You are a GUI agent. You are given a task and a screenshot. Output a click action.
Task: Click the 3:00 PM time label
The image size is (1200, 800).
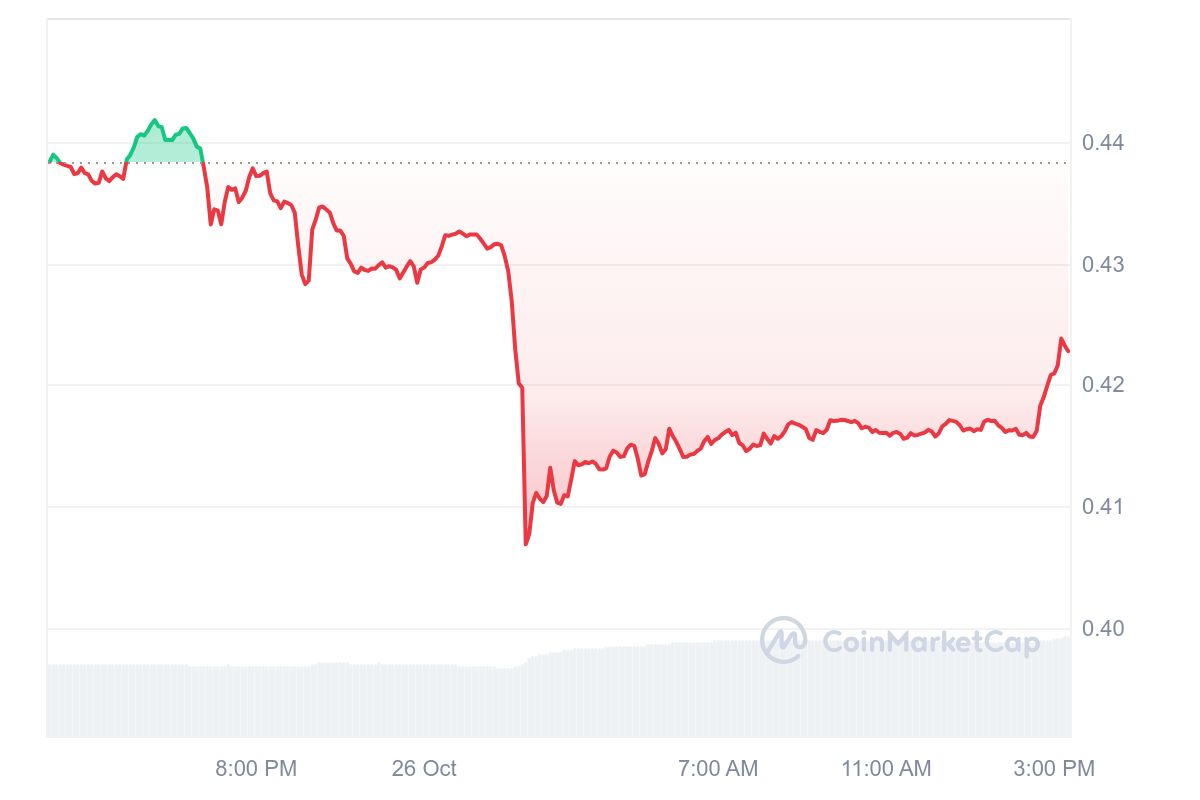pyautogui.click(x=1054, y=768)
